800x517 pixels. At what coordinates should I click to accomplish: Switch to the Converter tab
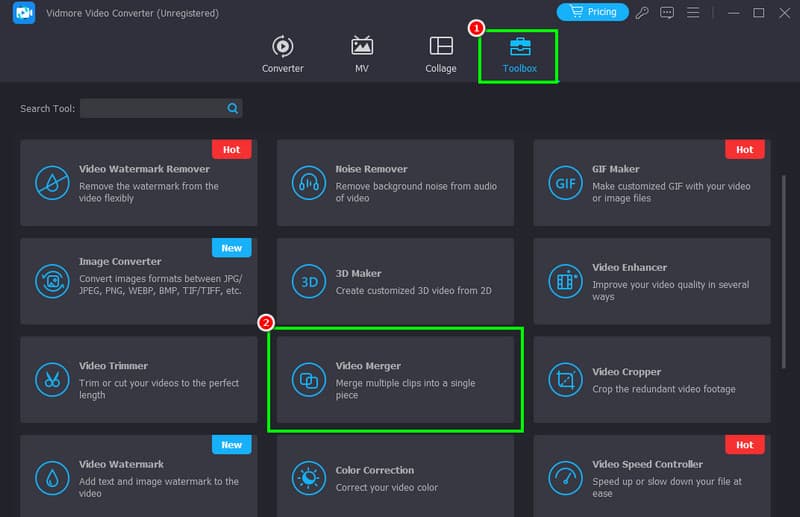coord(283,54)
